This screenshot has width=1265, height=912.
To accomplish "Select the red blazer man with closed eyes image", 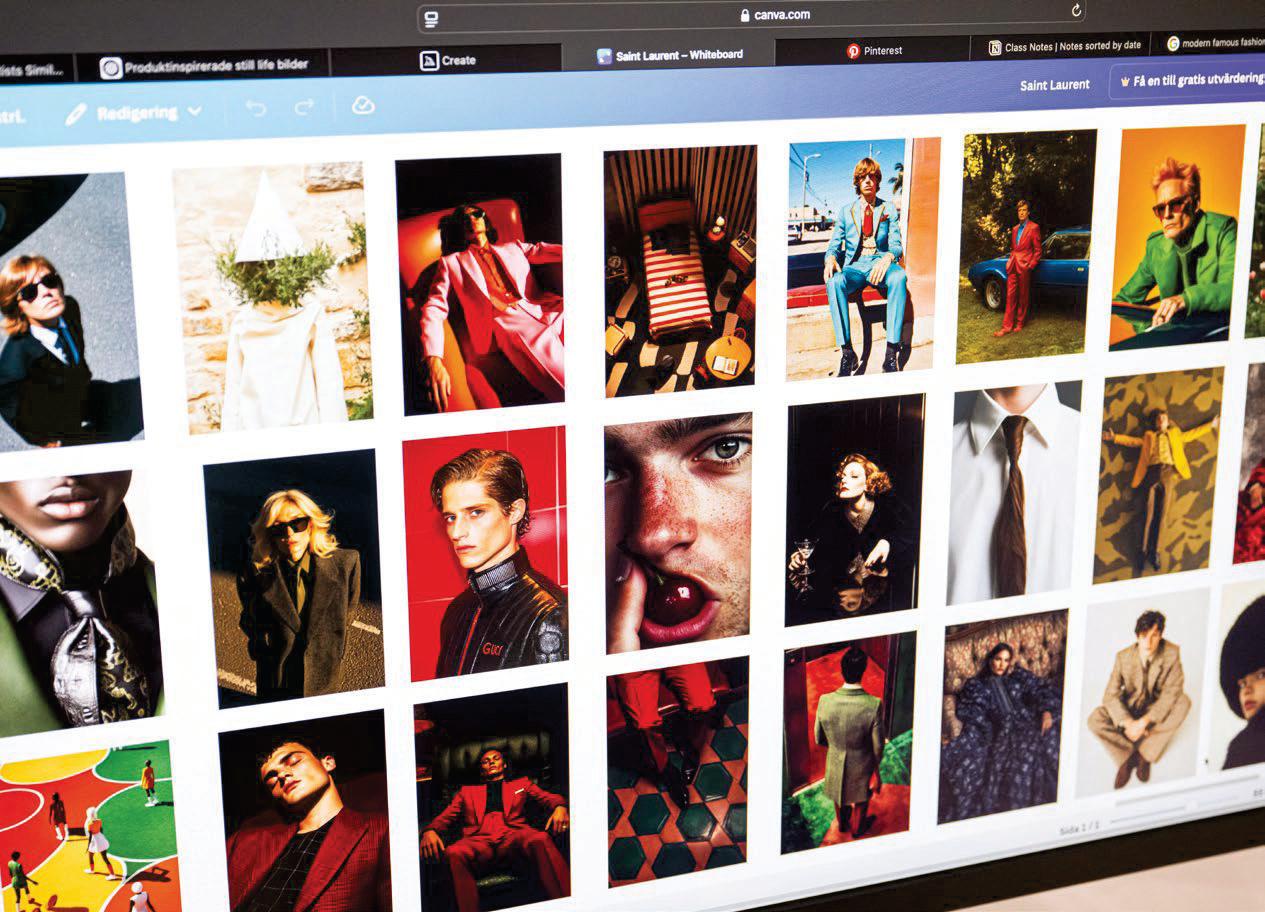I will [306, 810].
